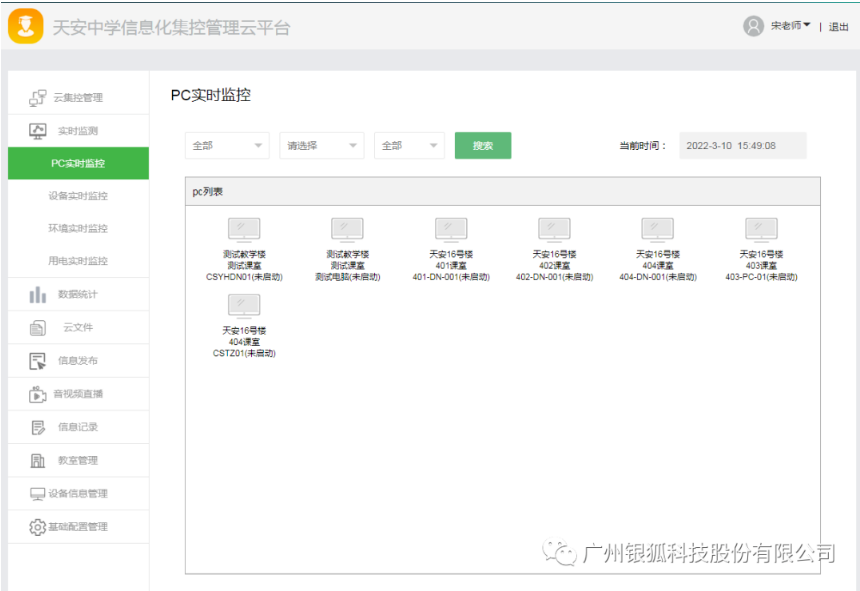Select the 402-DN-001 PC monitor icon
This screenshot has width=860, height=591.
[554, 230]
